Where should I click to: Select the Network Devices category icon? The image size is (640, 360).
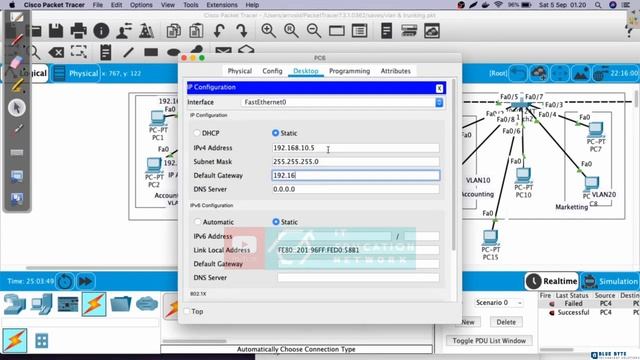pos(15,304)
